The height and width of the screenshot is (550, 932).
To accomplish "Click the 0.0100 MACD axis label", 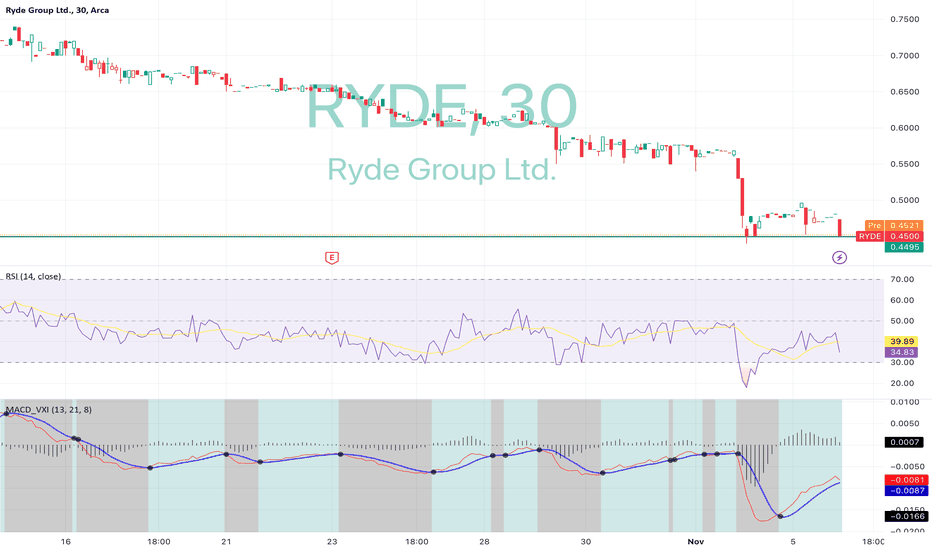I will tap(905, 402).
